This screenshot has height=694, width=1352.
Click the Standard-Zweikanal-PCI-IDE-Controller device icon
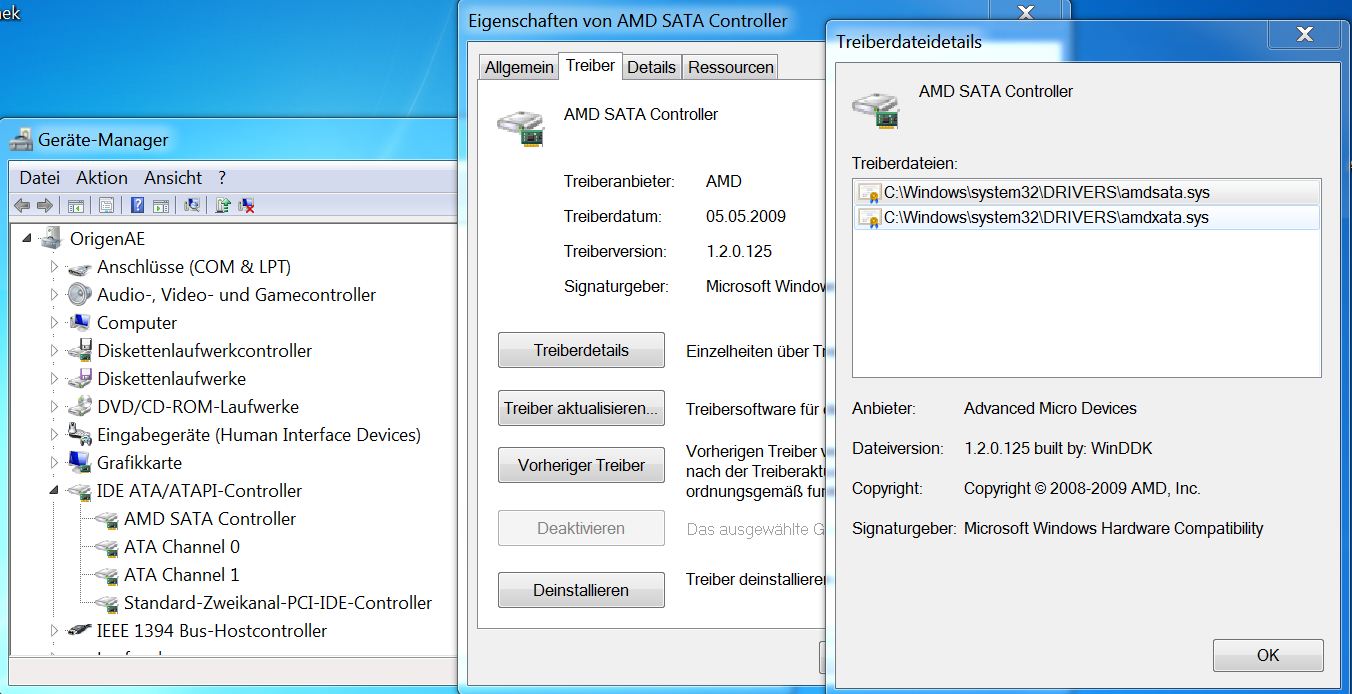coord(107,603)
